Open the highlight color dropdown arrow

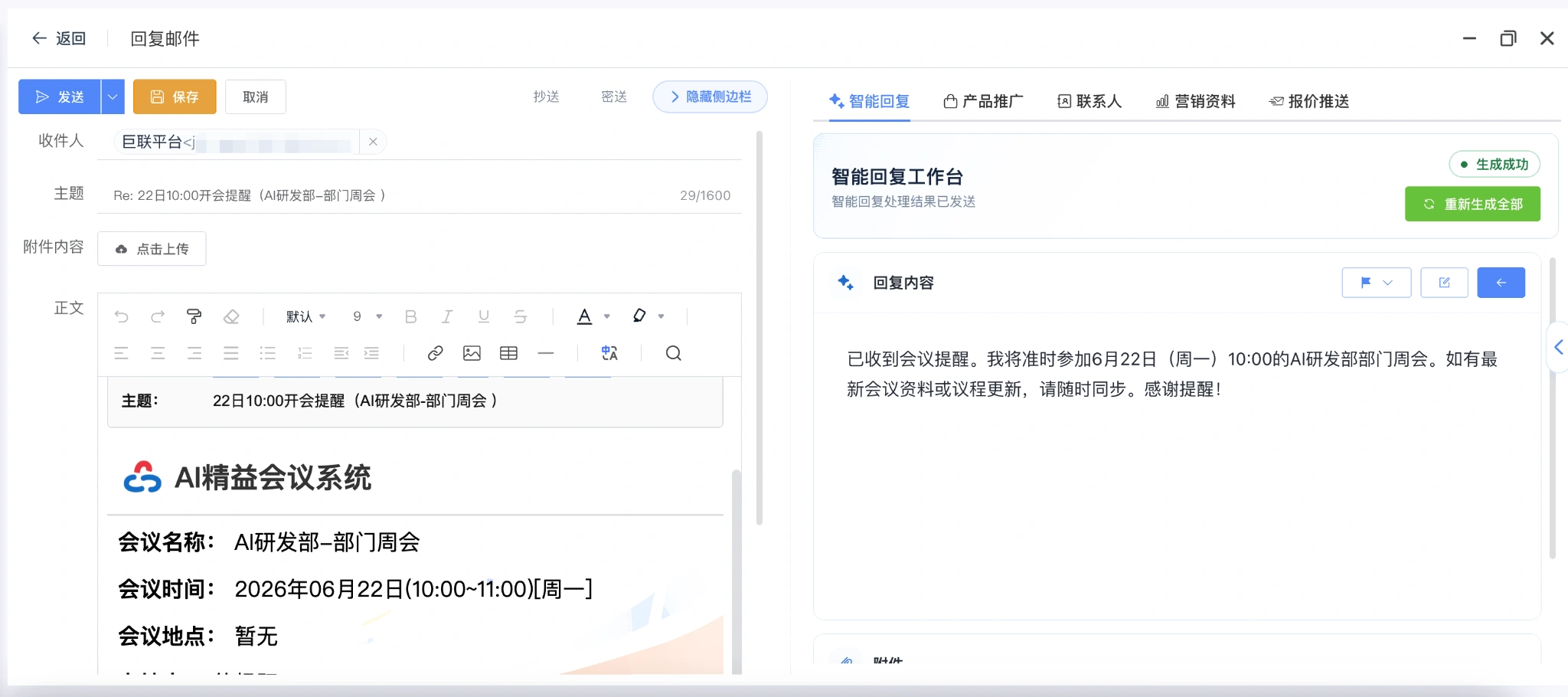coord(661,316)
